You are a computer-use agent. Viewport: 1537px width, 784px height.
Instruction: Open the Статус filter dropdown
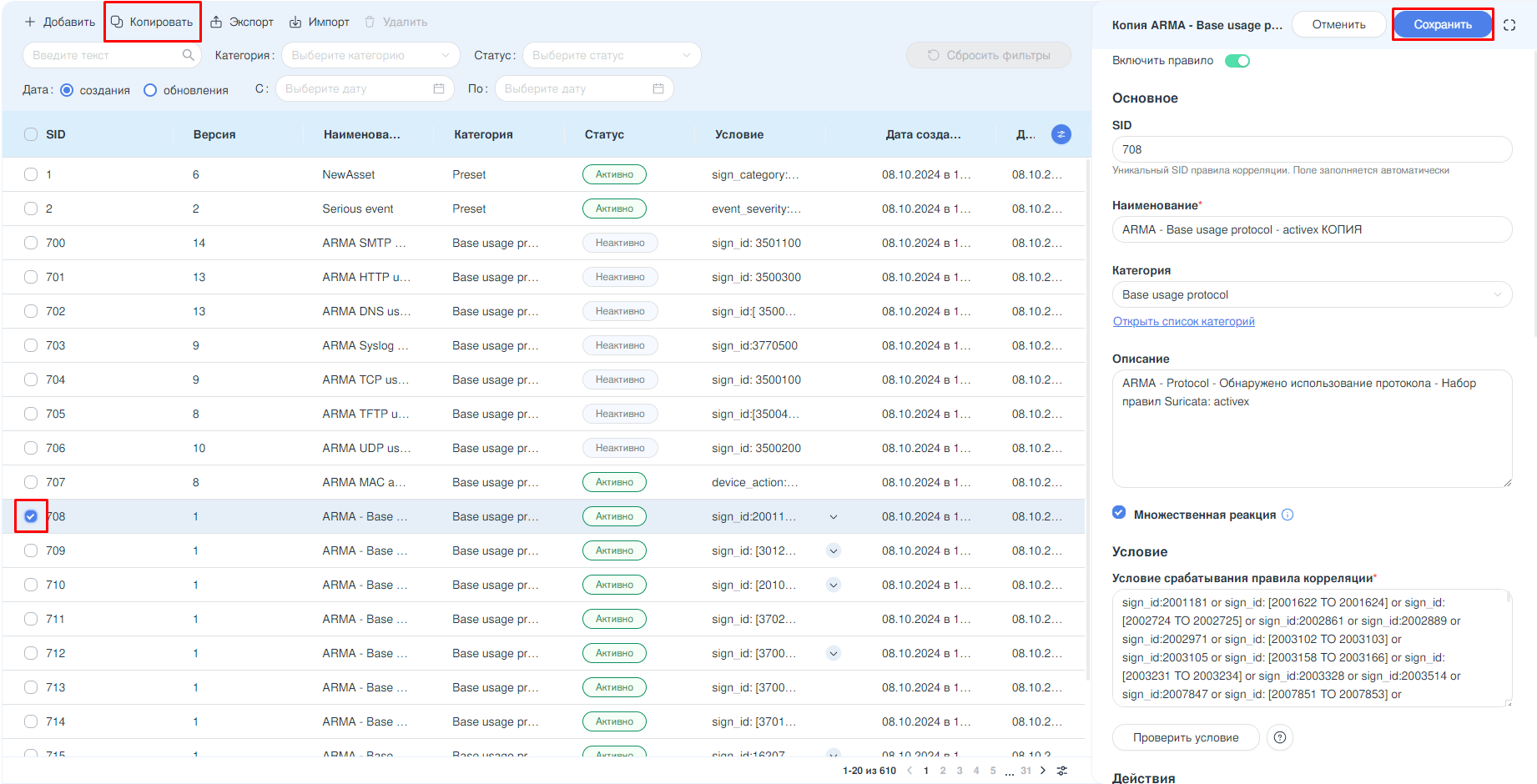(611, 55)
